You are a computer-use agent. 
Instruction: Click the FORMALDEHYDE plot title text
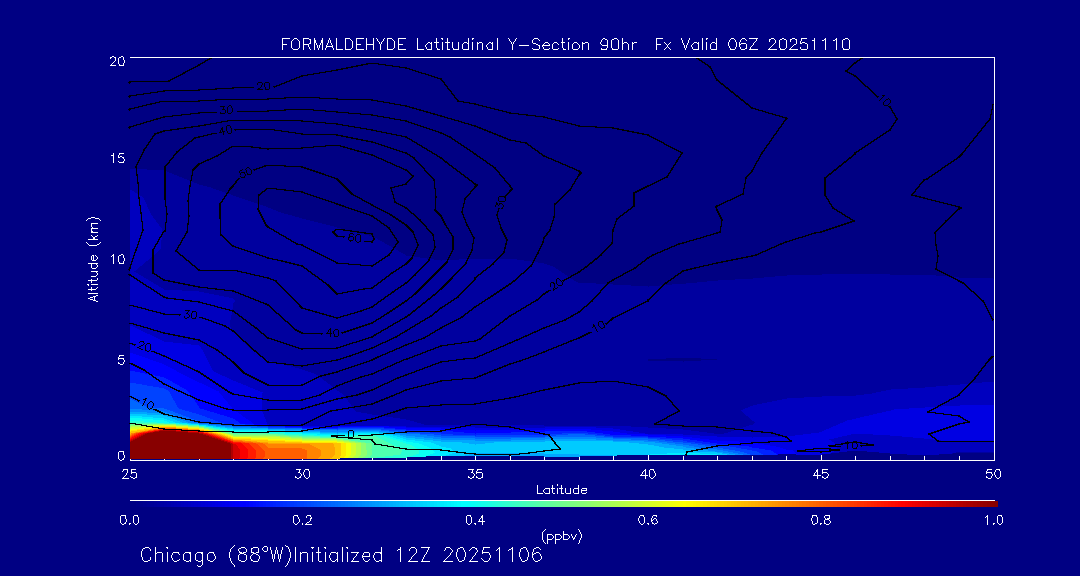[x=565, y=44]
